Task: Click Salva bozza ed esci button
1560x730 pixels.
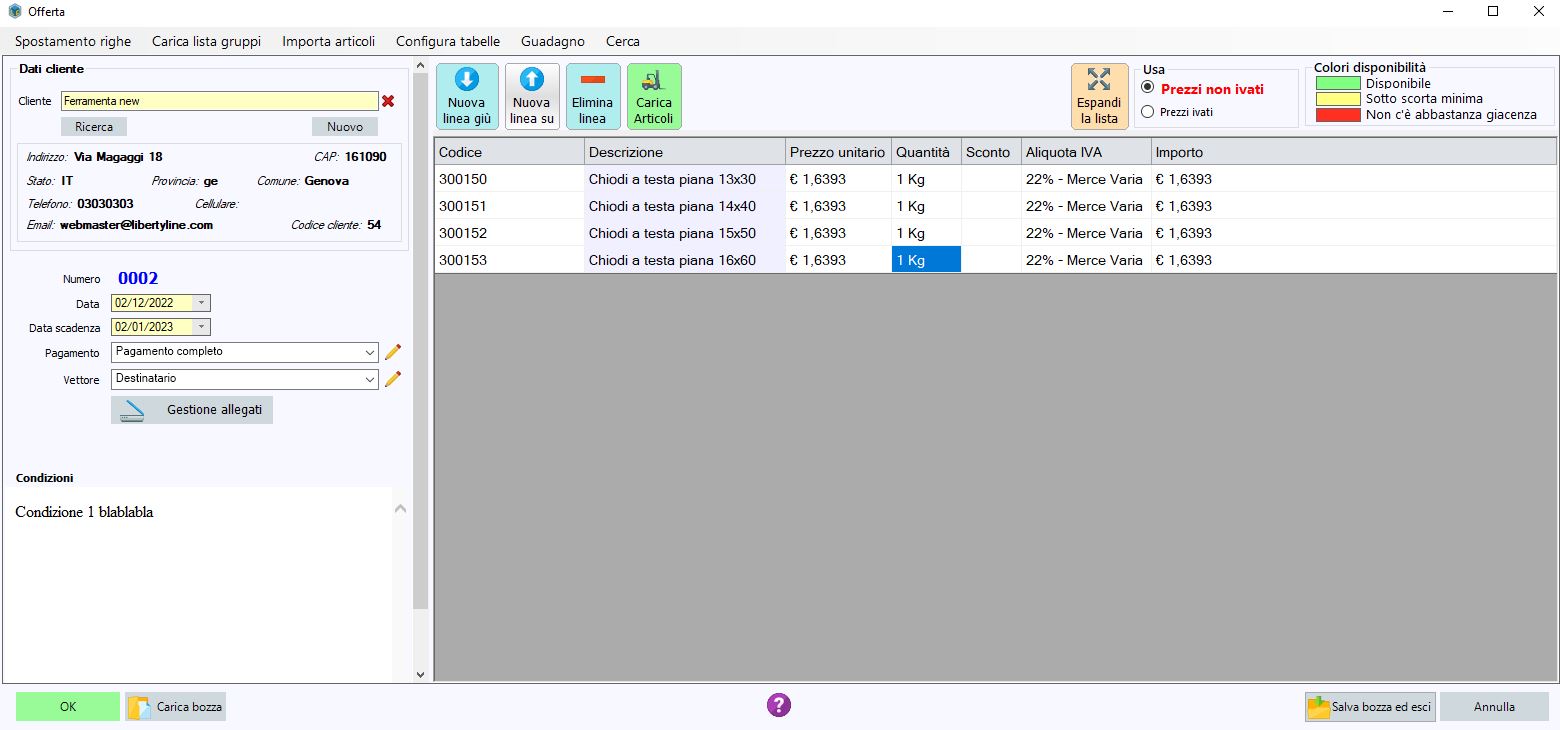Action: [x=1370, y=707]
